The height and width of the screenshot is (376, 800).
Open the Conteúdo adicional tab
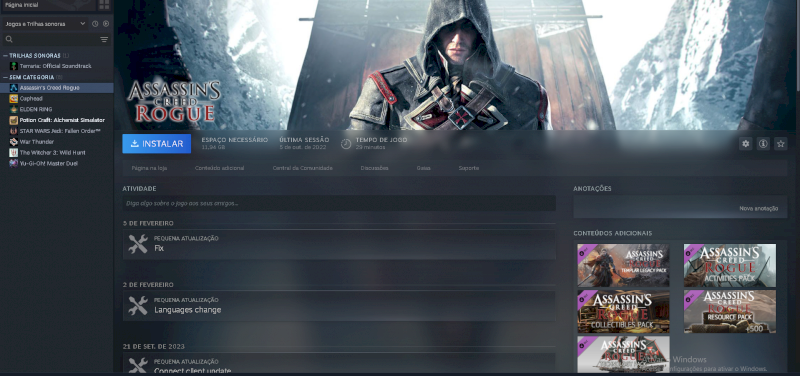pyautogui.click(x=219, y=168)
